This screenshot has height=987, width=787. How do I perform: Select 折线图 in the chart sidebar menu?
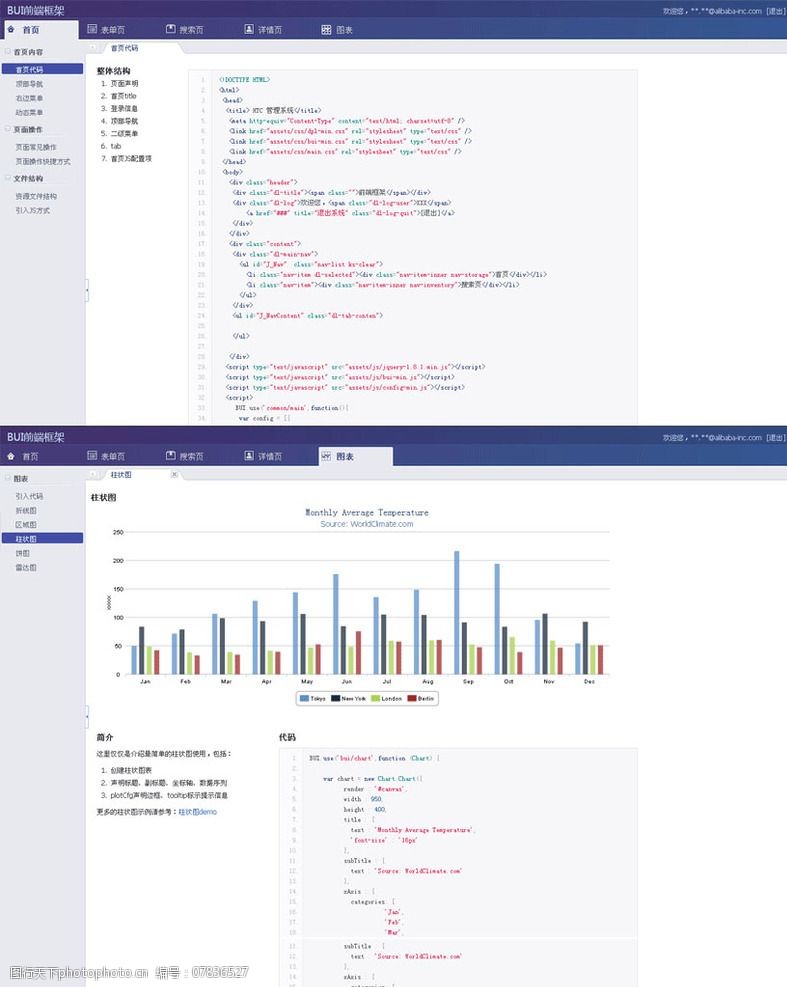pyautogui.click(x=26, y=510)
